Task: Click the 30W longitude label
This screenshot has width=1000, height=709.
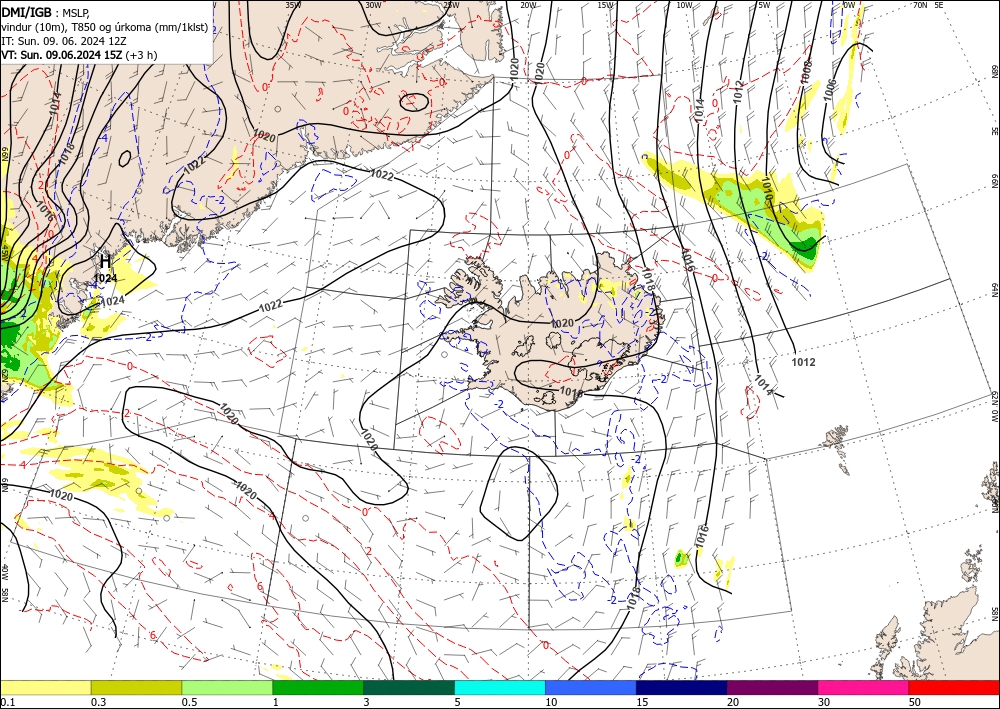Action: pos(373,5)
